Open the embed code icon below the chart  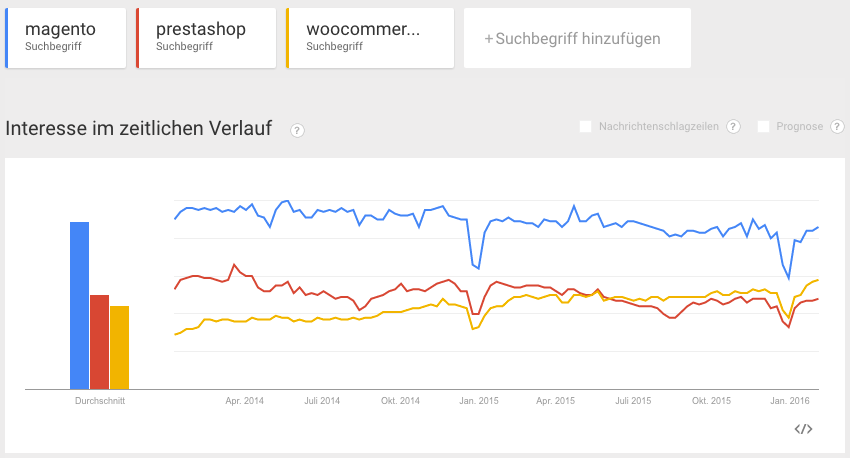[x=803, y=429]
